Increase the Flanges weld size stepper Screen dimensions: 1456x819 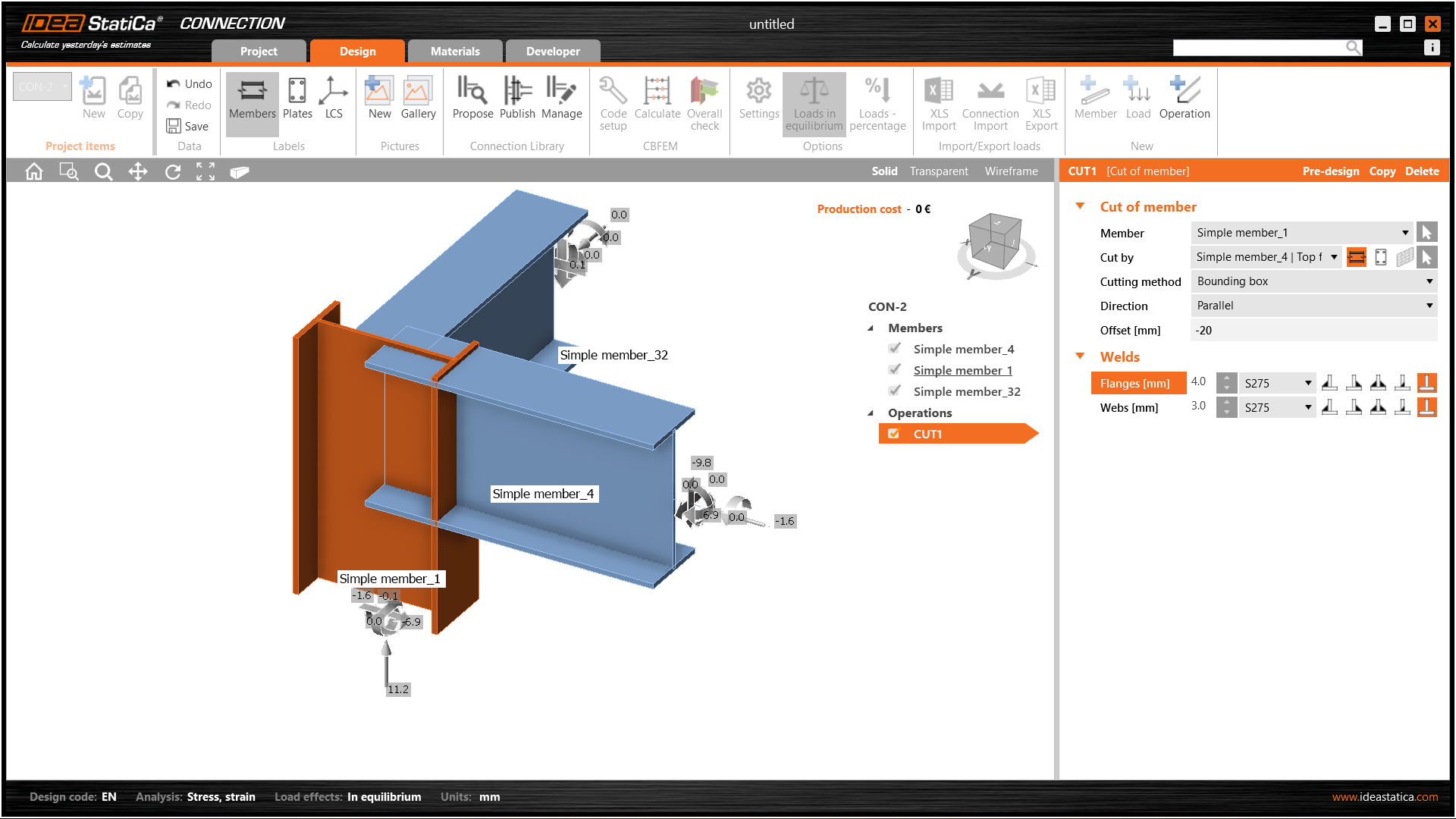pos(1226,378)
